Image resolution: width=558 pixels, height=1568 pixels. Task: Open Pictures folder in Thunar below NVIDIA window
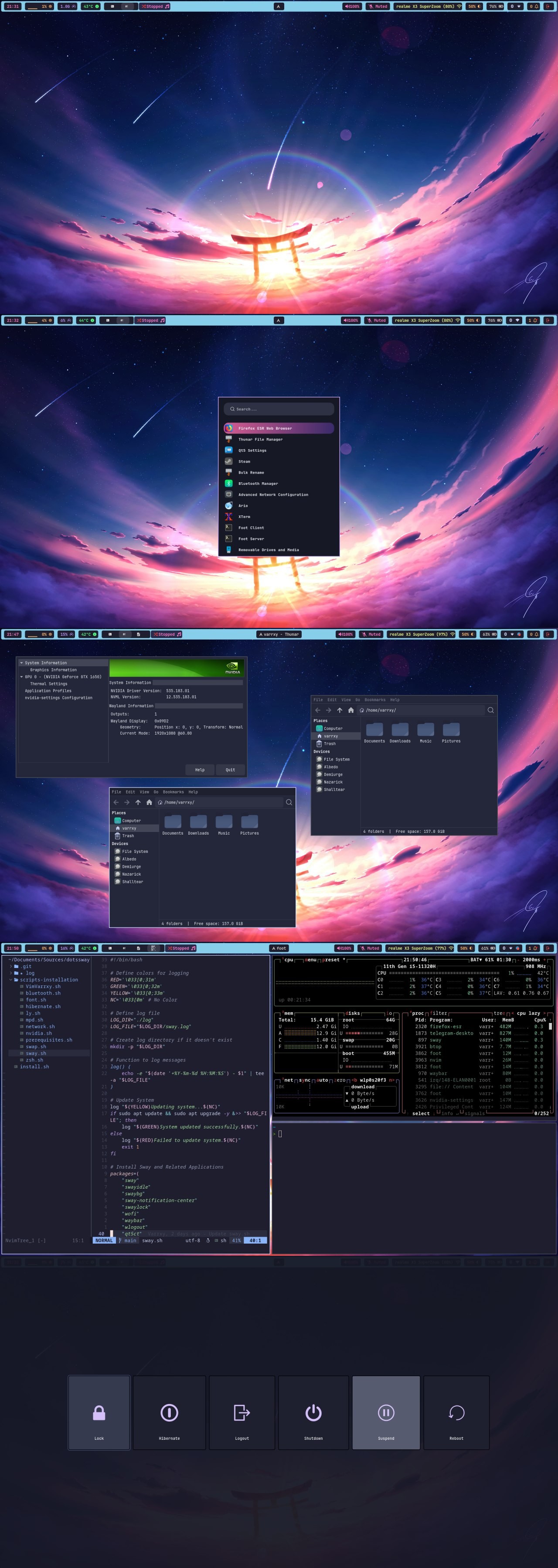249,825
